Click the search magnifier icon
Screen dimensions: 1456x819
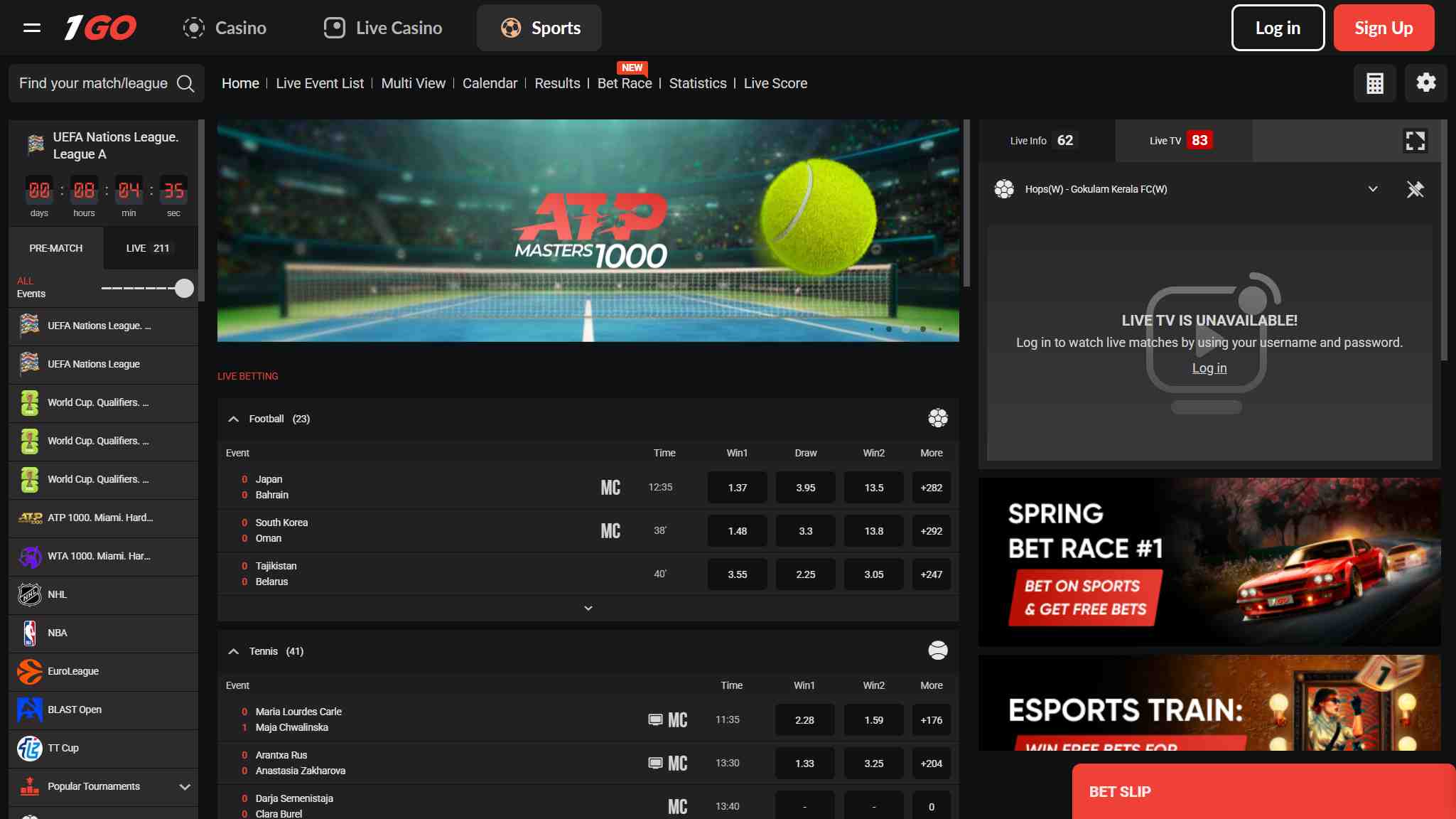pyautogui.click(x=185, y=83)
